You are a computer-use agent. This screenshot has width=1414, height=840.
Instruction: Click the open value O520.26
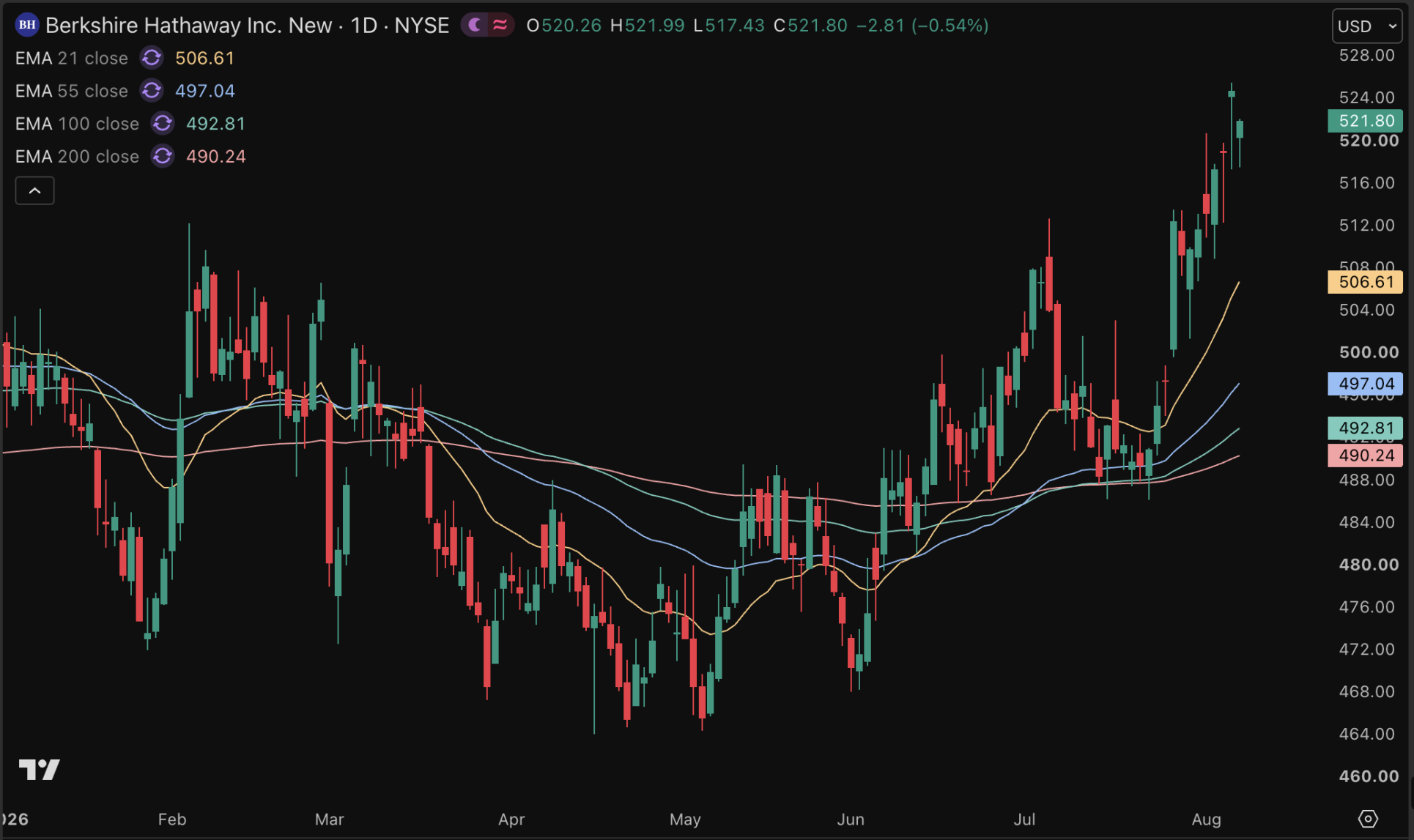click(564, 26)
